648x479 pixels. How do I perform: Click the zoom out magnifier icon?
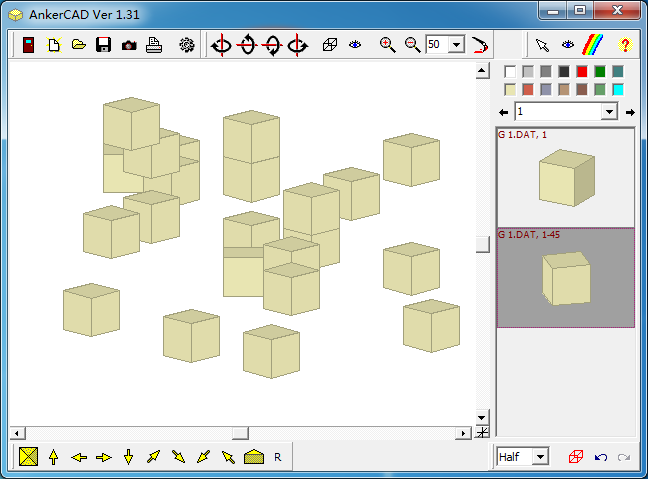tap(412, 45)
